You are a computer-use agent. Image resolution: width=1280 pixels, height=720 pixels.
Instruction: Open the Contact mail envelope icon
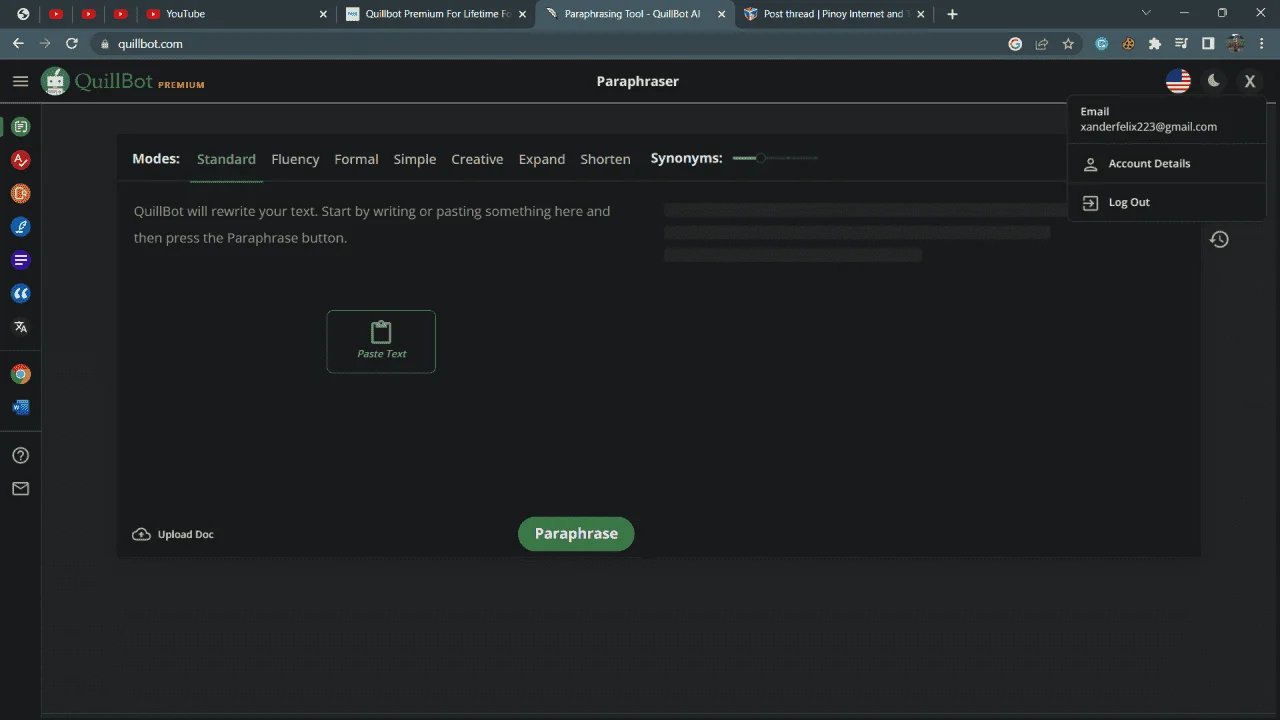20,489
